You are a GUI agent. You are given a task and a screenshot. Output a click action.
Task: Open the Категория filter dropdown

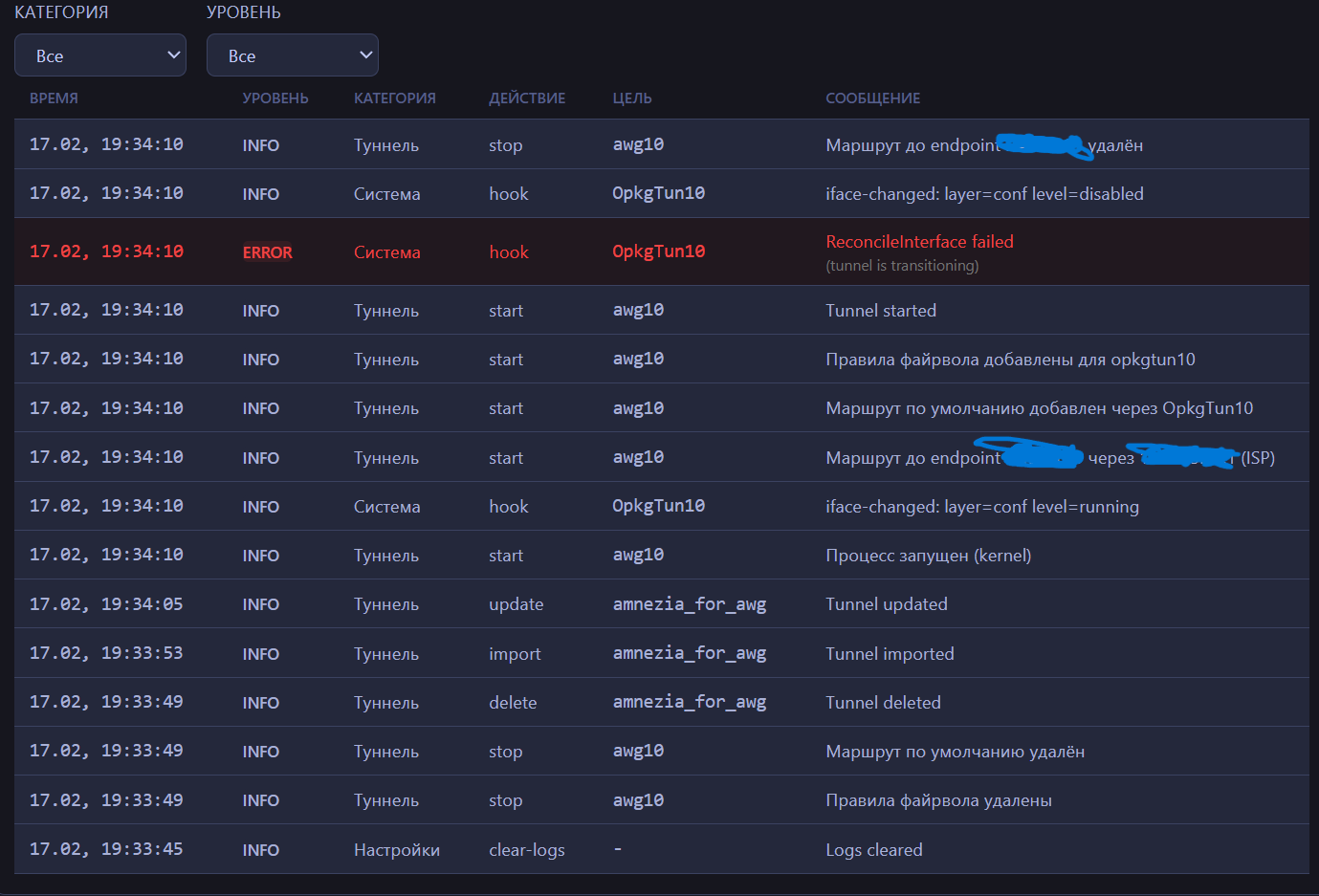(100, 55)
